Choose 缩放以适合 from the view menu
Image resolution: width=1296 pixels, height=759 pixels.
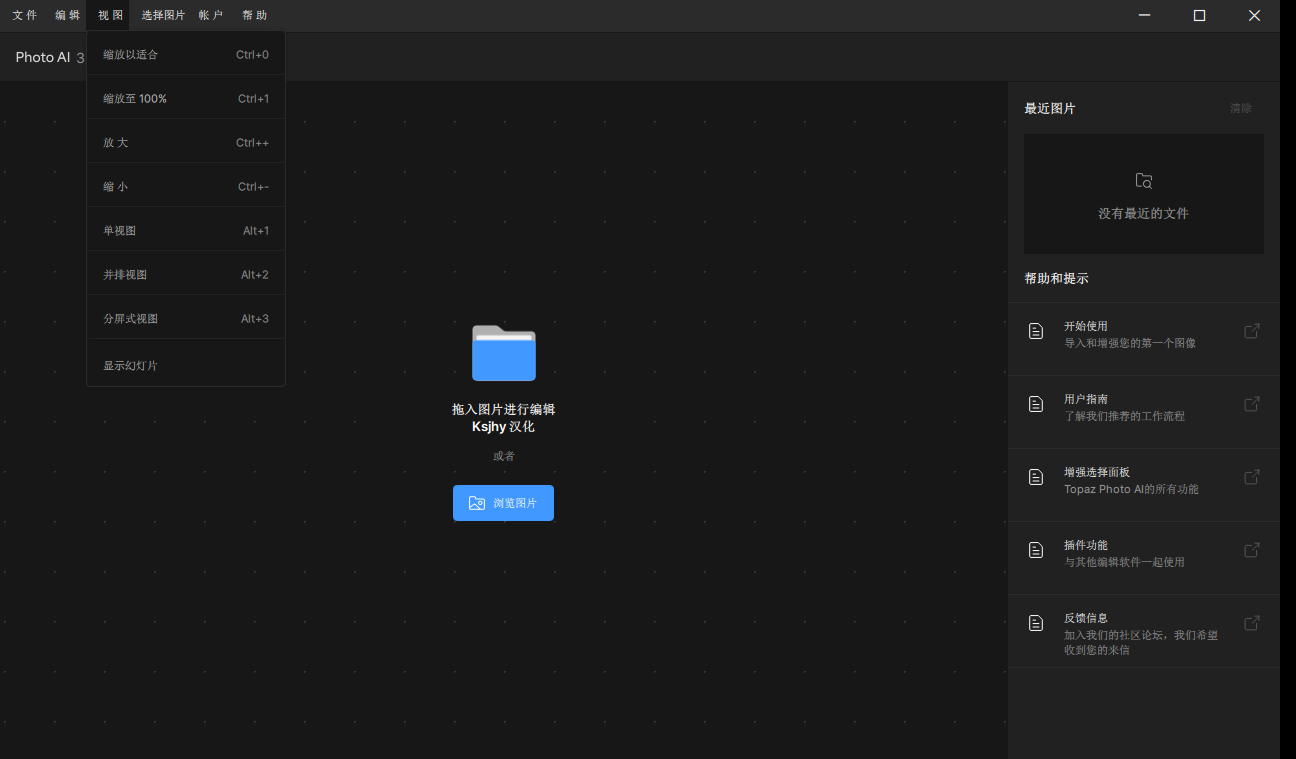[x=186, y=55]
